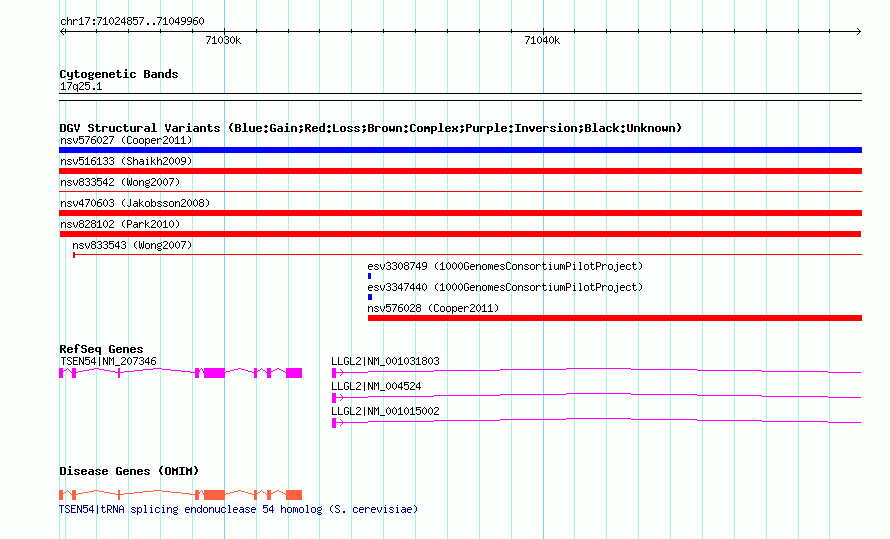Click the small blue esv3347440 marker

click(370, 297)
